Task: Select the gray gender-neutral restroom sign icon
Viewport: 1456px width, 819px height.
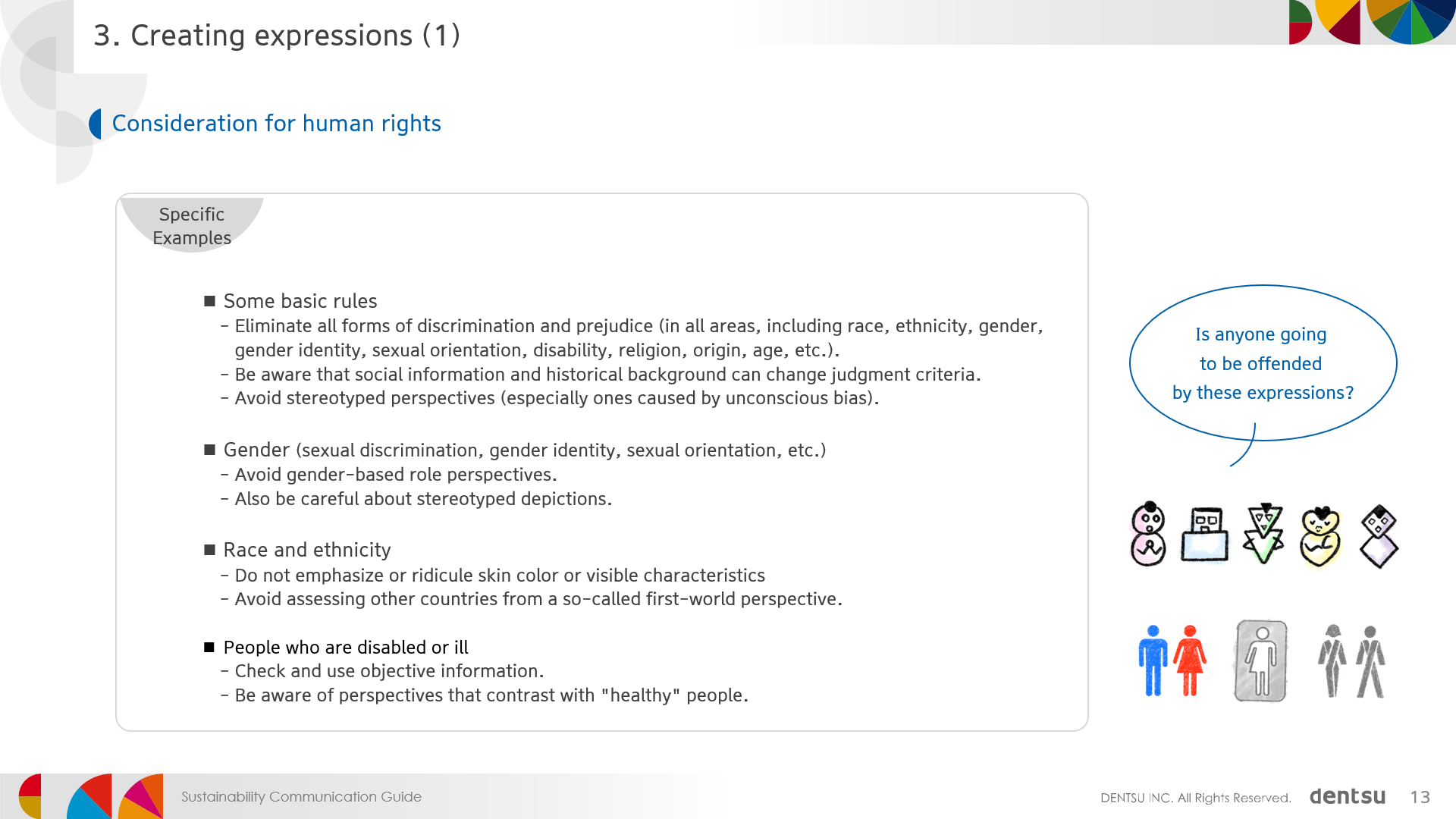Action: pyautogui.click(x=1262, y=661)
